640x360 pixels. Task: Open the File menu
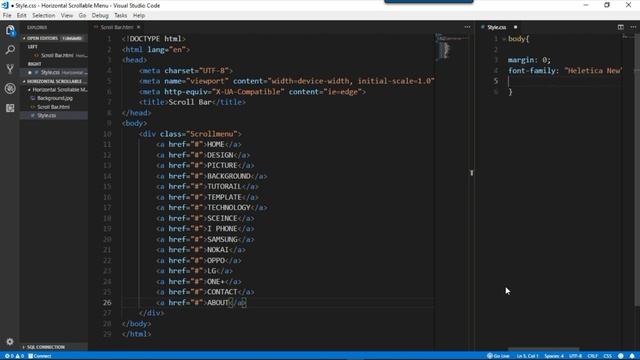(7, 16)
